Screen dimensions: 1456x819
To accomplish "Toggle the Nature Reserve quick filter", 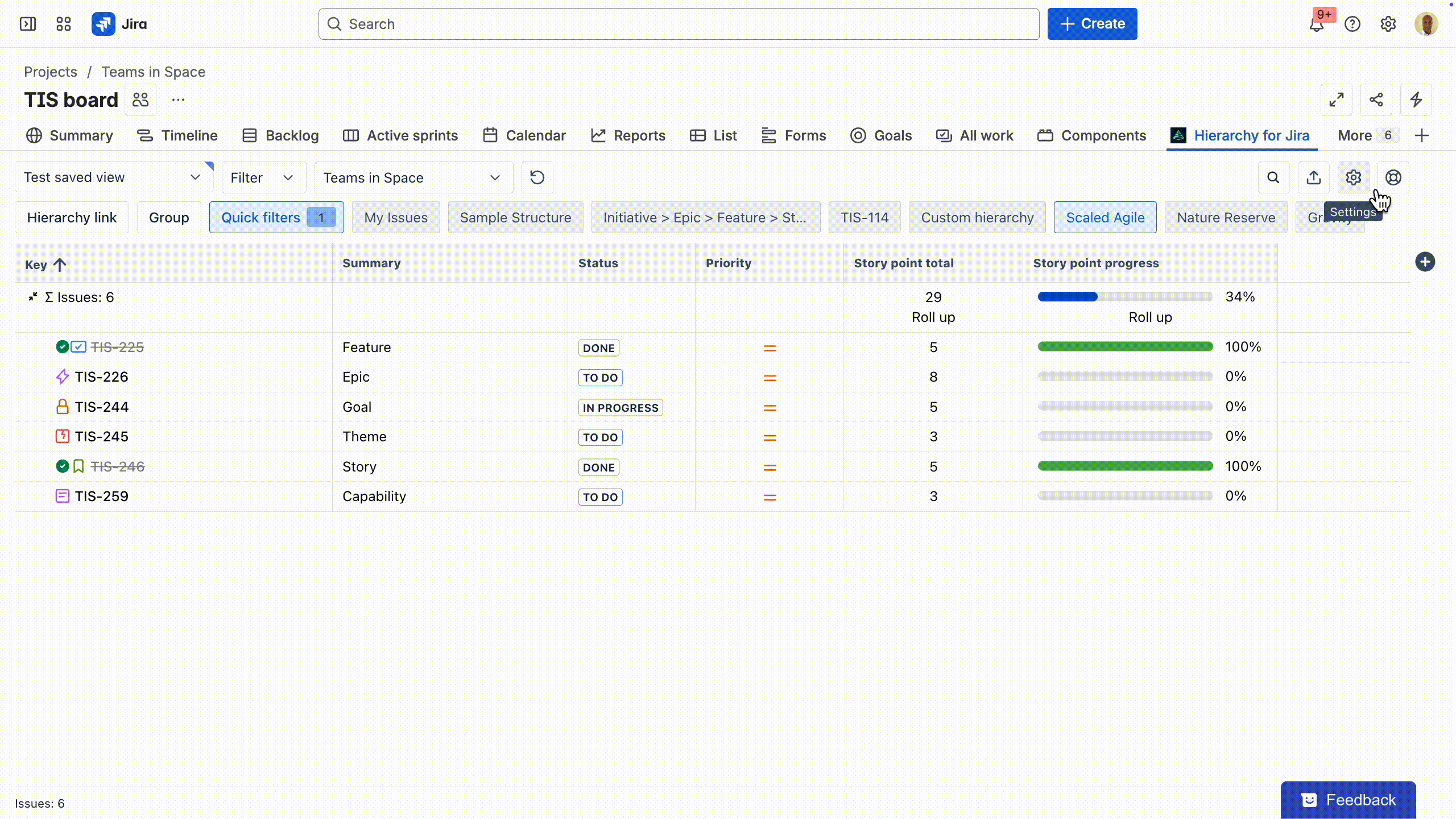I will pos(1226,217).
